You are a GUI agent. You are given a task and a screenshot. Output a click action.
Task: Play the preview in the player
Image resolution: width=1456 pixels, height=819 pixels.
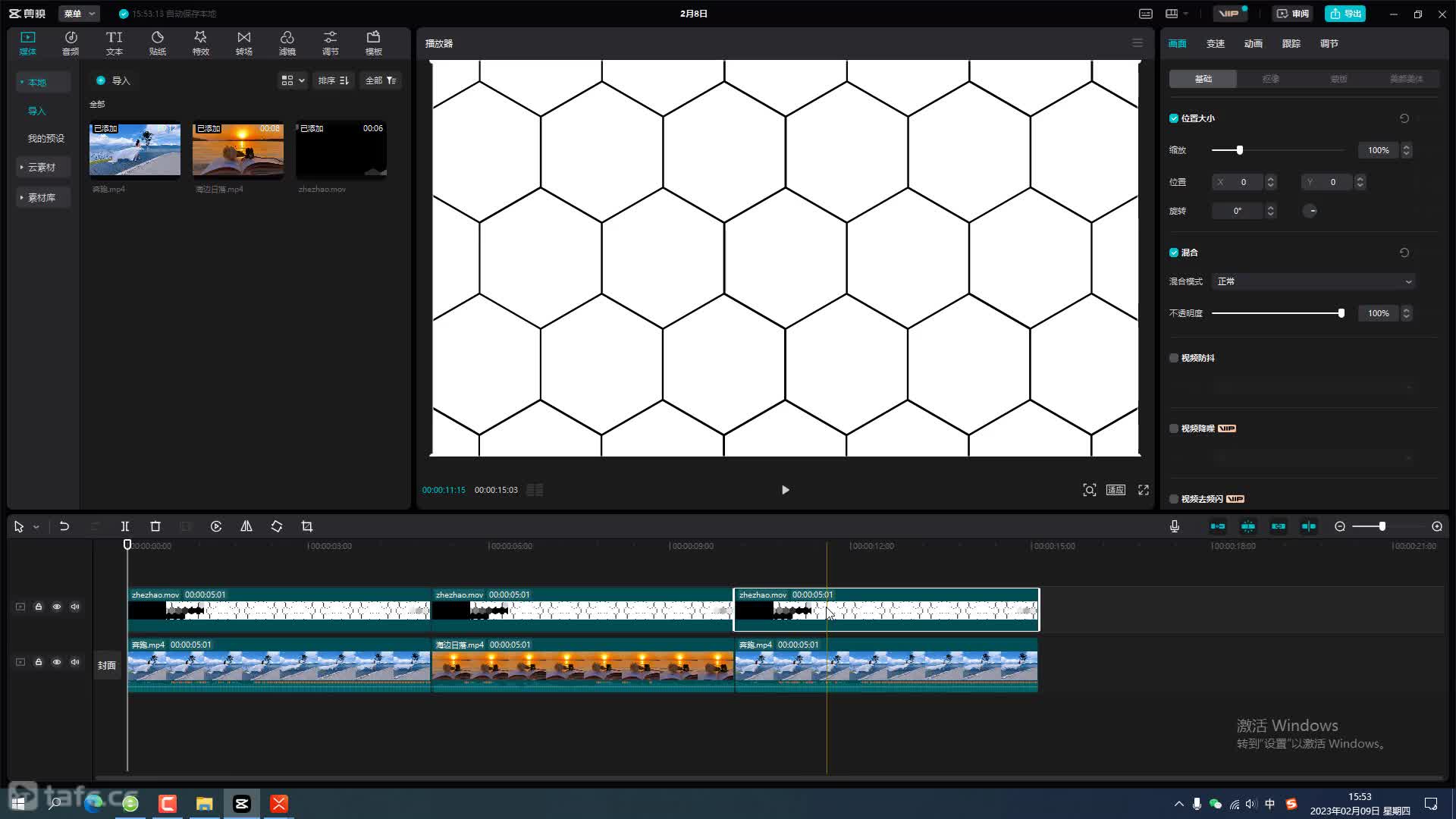tap(785, 490)
